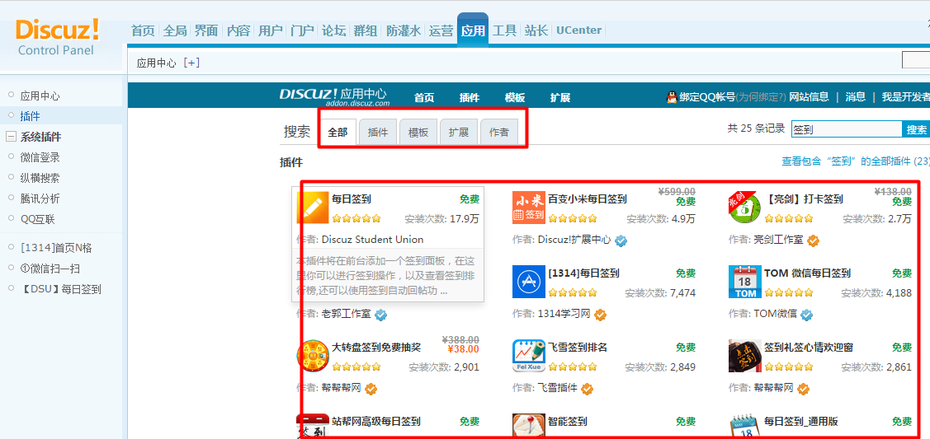Image resolution: width=930 pixels, height=439 pixels.
Task: Click verified badge next to Discuz!扩展中心
Action: coord(621,240)
